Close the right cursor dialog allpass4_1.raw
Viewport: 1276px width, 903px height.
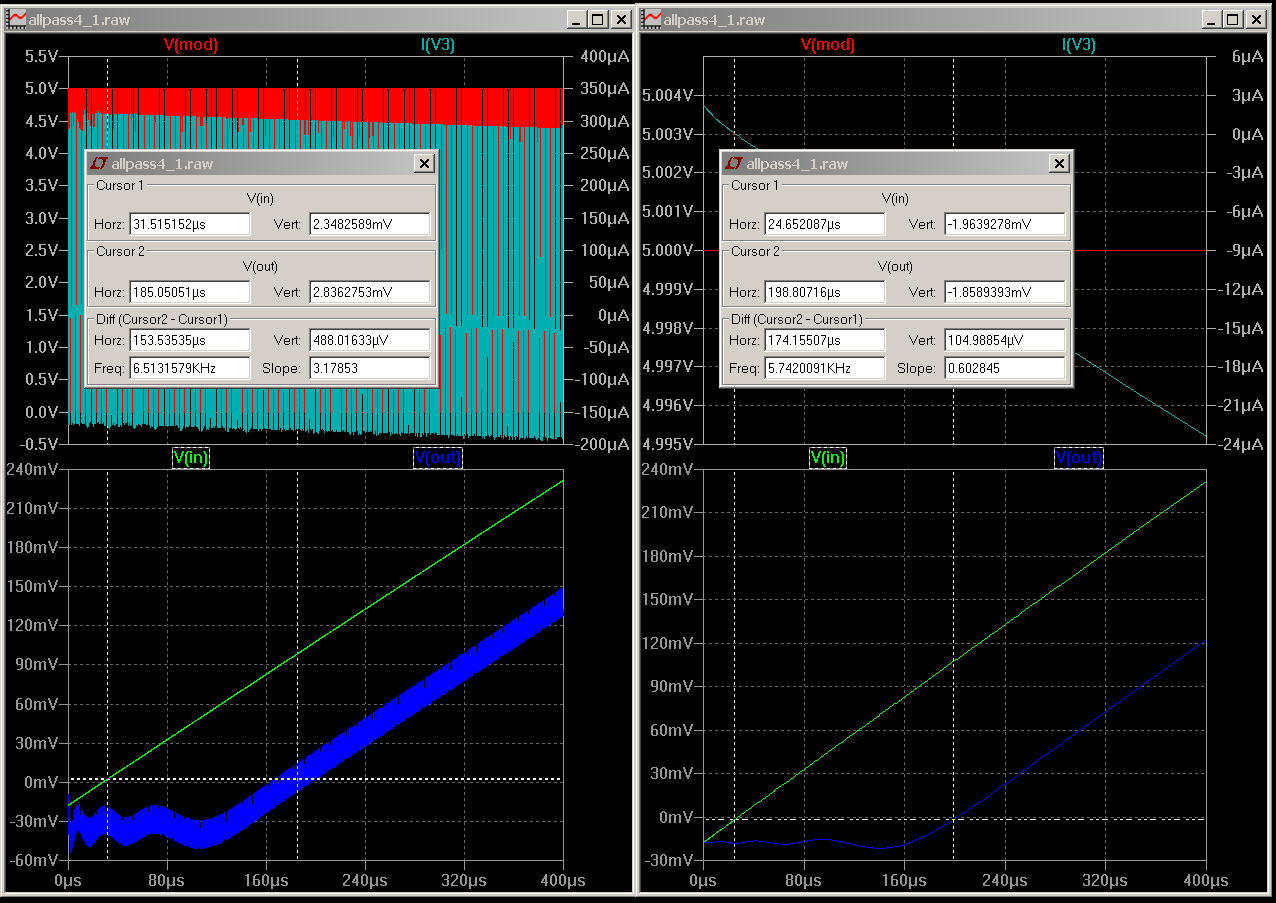click(1059, 164)
